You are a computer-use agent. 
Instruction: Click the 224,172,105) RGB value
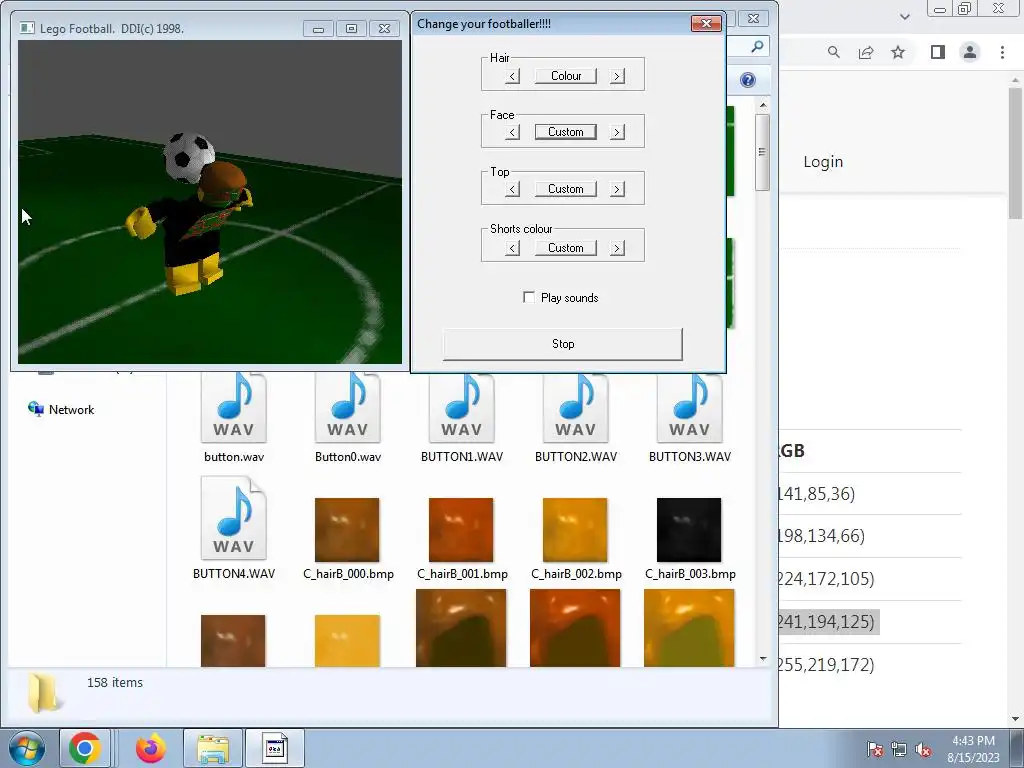(x=826, y=579)
